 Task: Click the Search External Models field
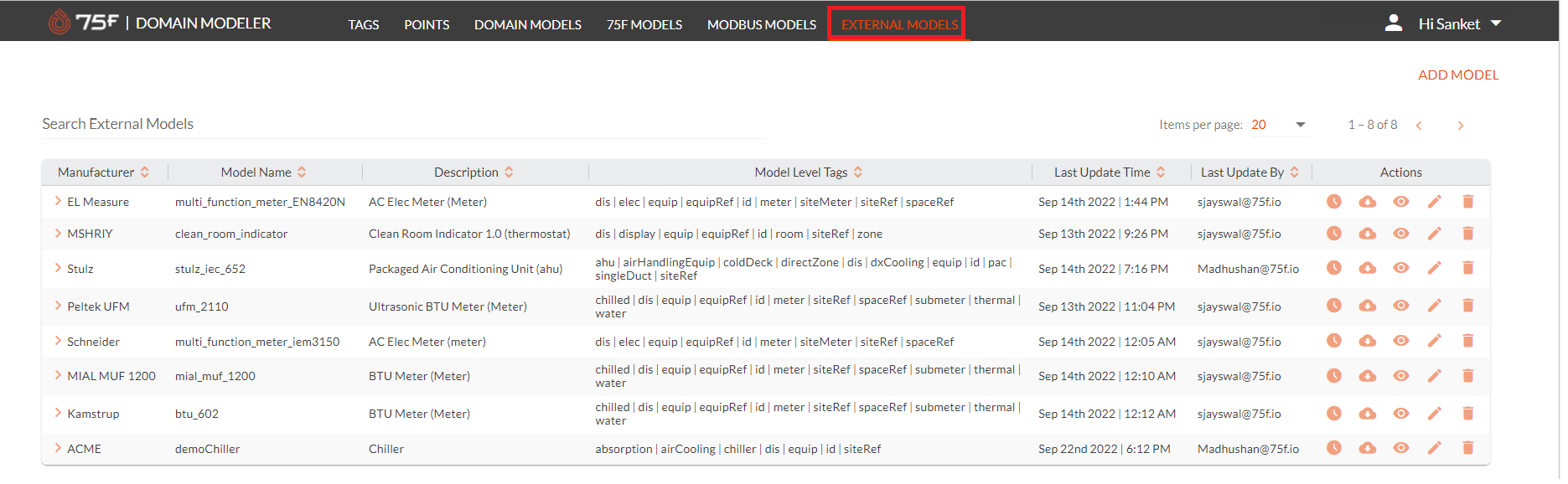click(403, 124)
